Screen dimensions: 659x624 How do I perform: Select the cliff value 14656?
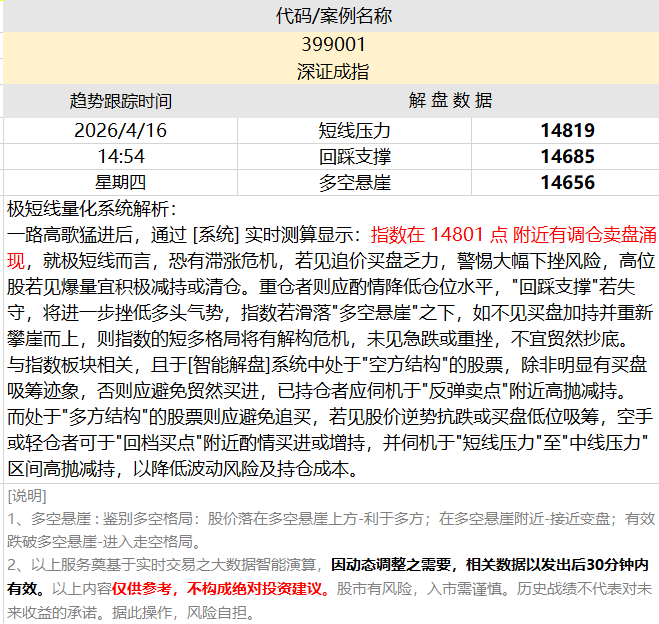(566, 182)
